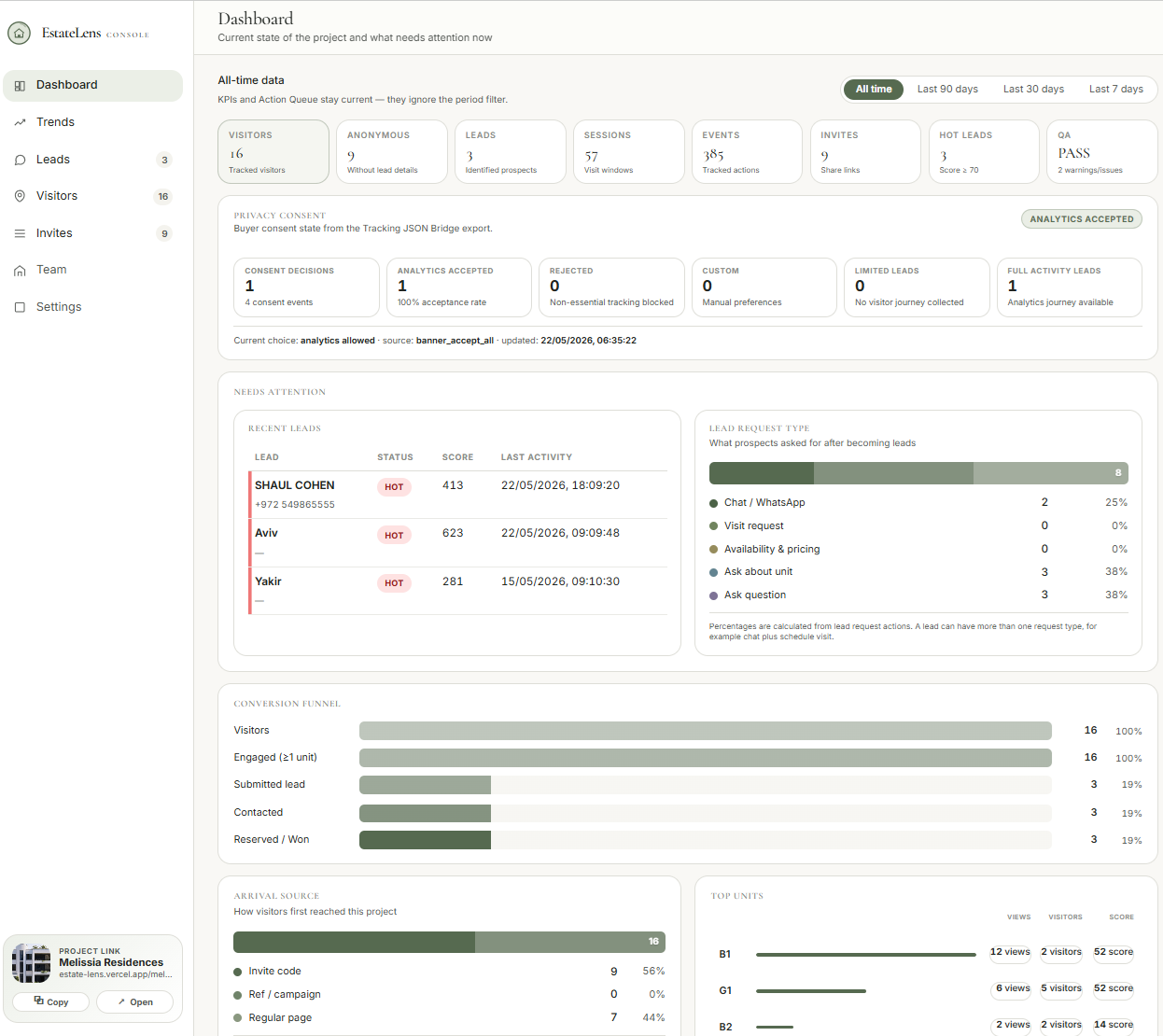
Task: Open the SHAUL COHEN lead row
Action: point(457,495)
